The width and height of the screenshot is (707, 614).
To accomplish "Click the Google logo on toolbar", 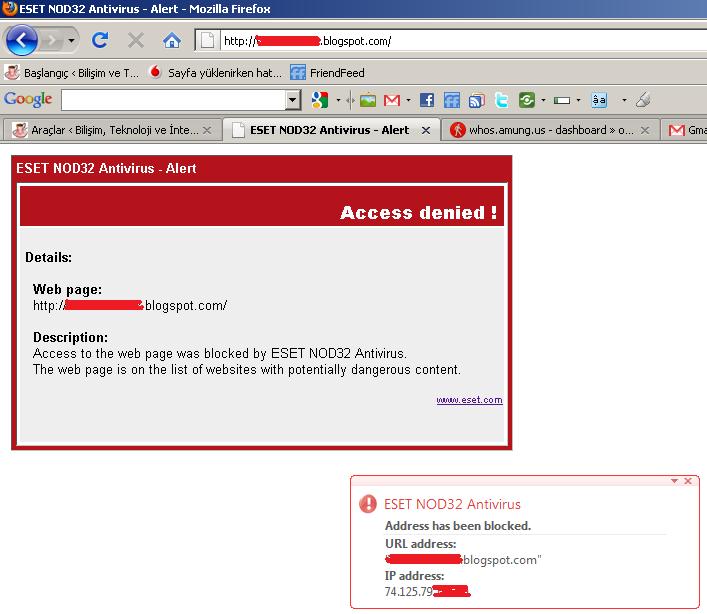I will click(x=28, y=99).
